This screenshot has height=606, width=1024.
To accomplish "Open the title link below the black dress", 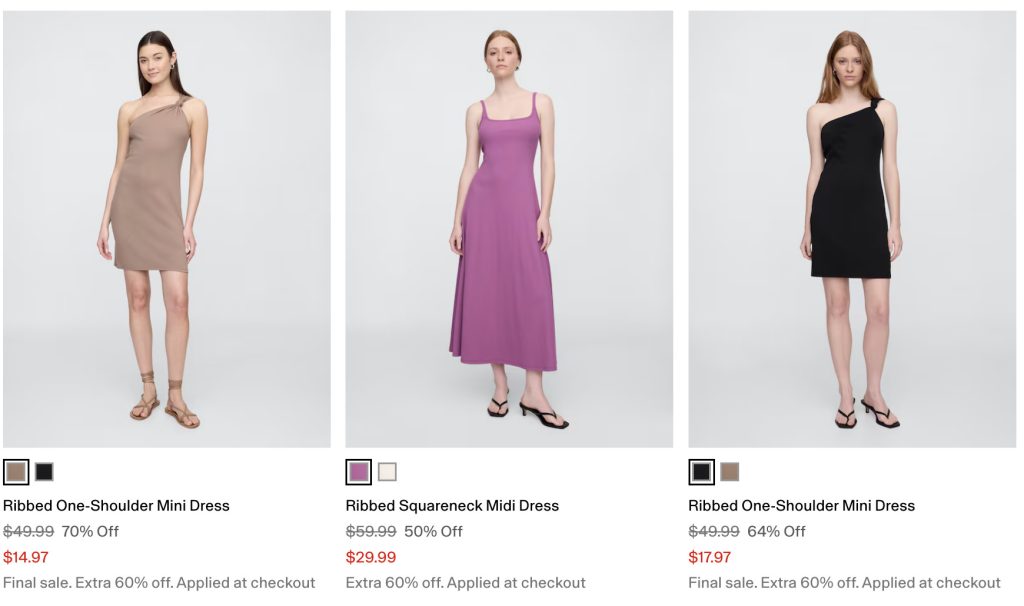I will (x=801, y=506).
